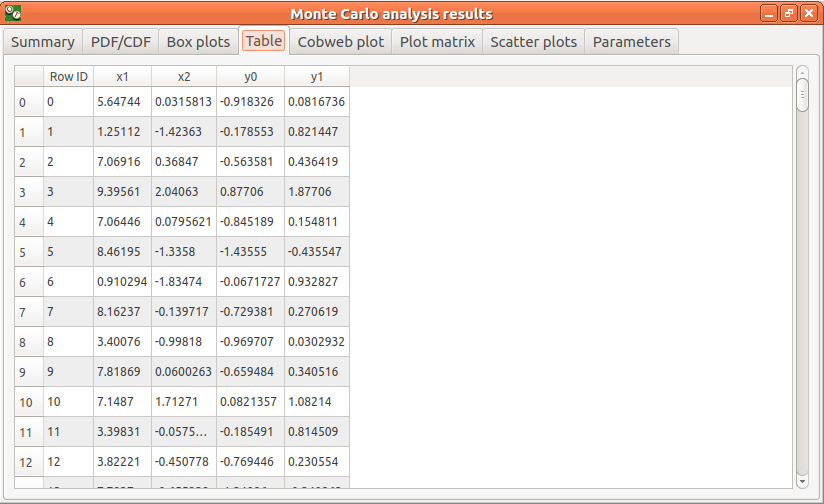Click the application icon in title bar
The width and height of the screenshot is (824, 504).
14,13
